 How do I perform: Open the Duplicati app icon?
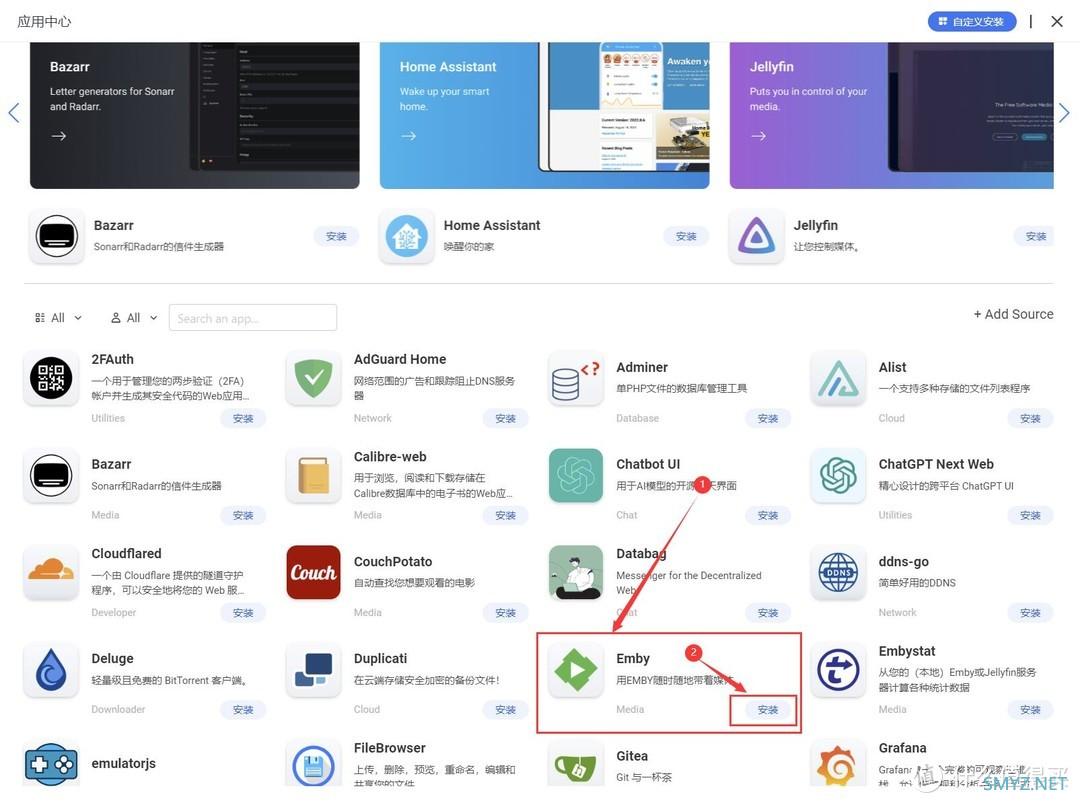click(x=313, y=669)
